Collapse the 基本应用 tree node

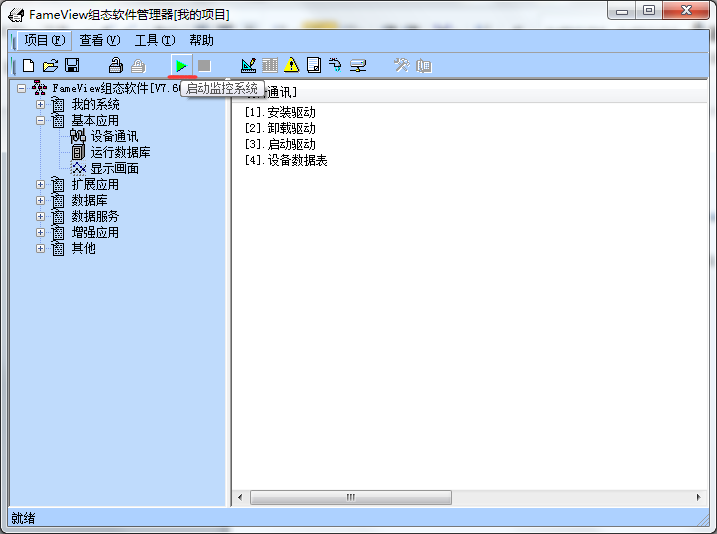point(41,121)
